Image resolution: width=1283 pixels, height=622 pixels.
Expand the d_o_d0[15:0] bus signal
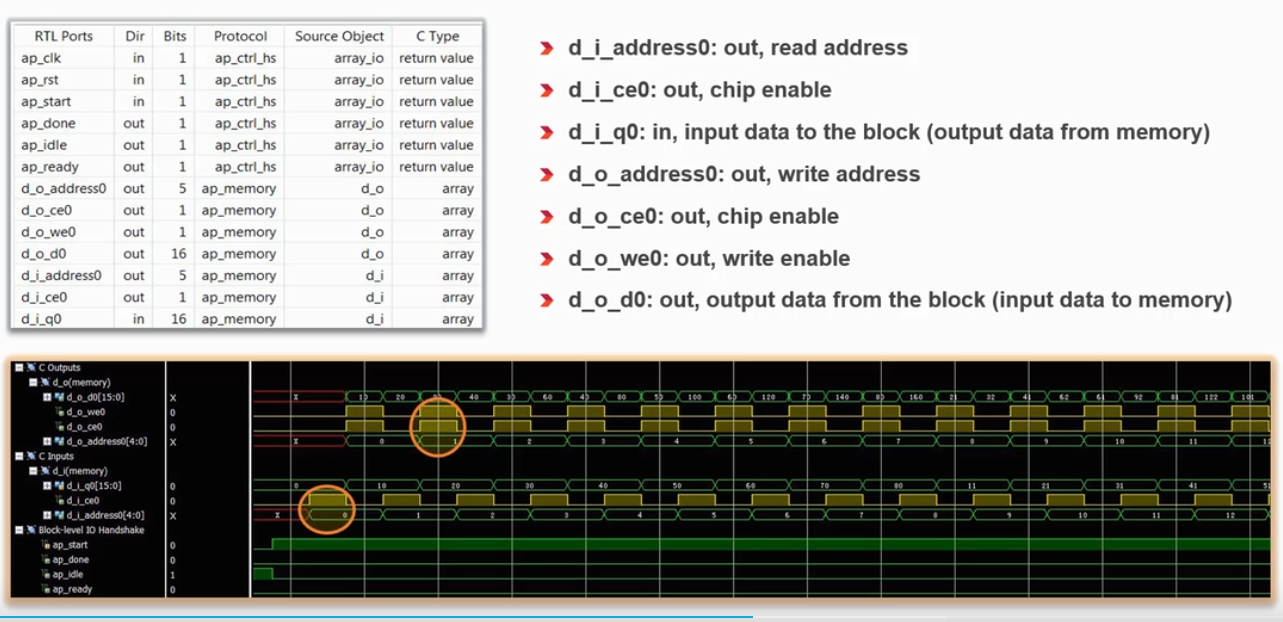click(46, 397)
